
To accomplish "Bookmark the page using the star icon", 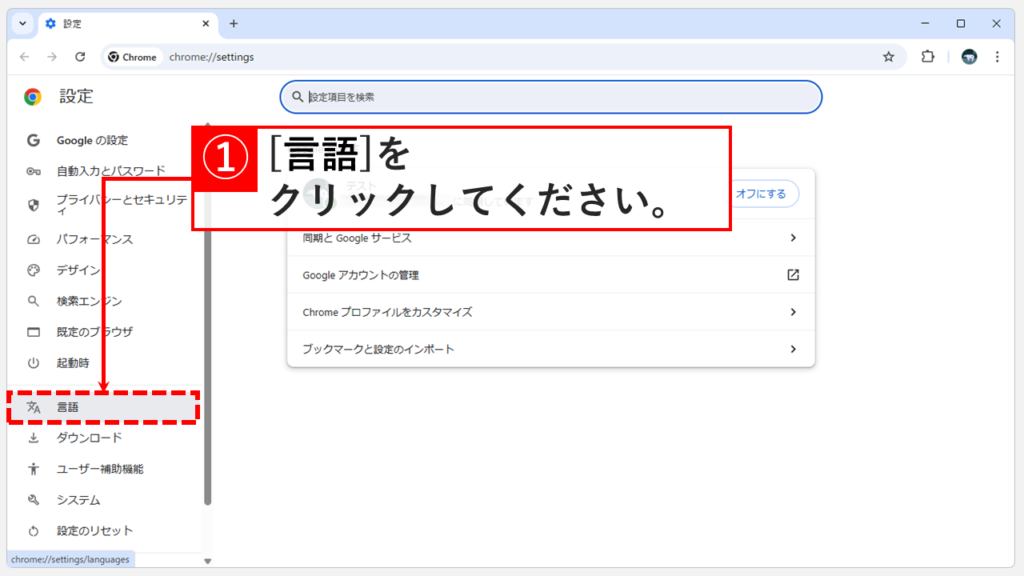I will coord(889,57).
